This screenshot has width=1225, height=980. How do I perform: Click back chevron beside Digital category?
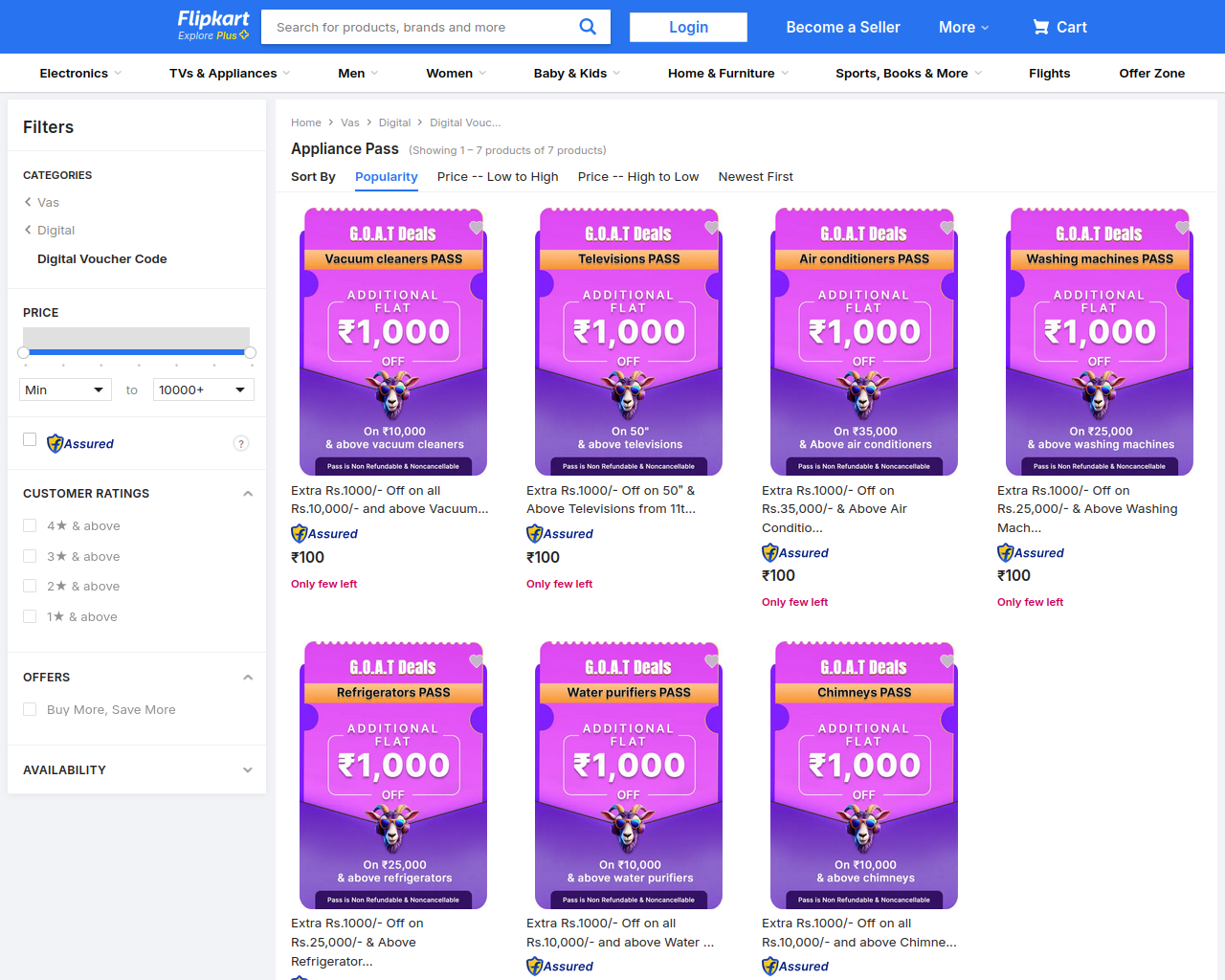click(28, 230)
